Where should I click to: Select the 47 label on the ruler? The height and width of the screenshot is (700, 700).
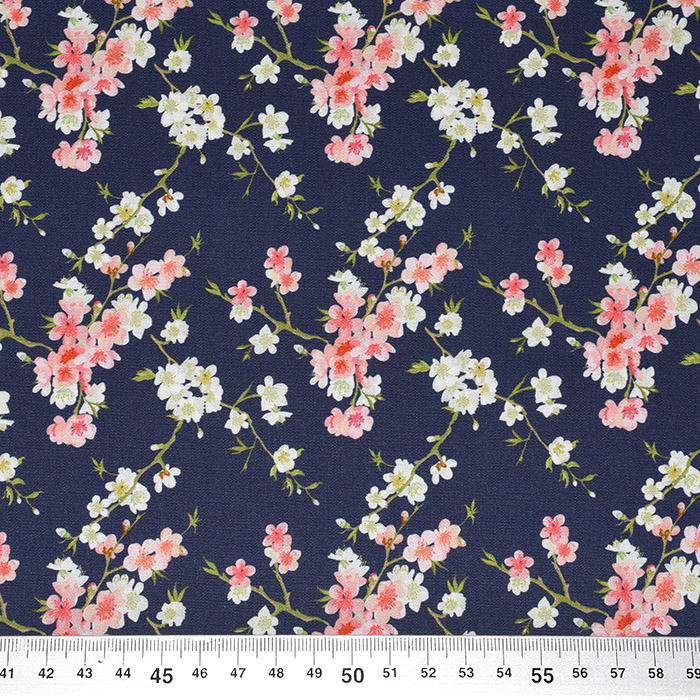(237, 675)
